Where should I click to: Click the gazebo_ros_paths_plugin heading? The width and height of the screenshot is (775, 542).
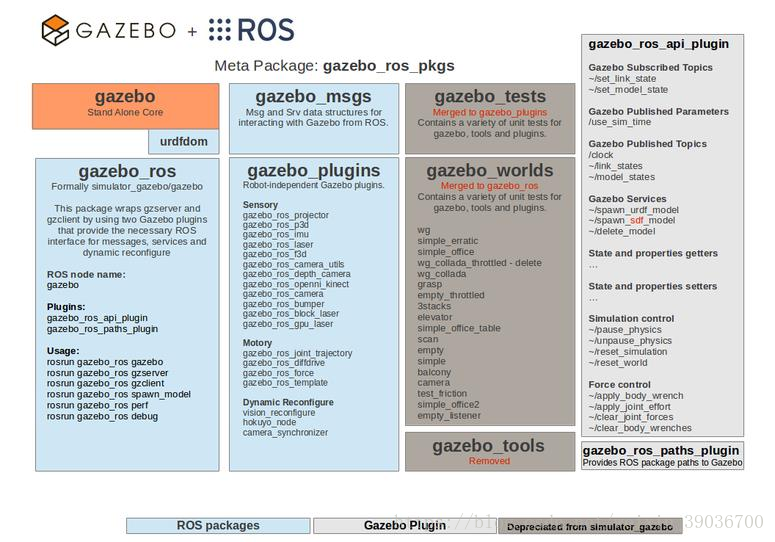(x=661, y=451)
